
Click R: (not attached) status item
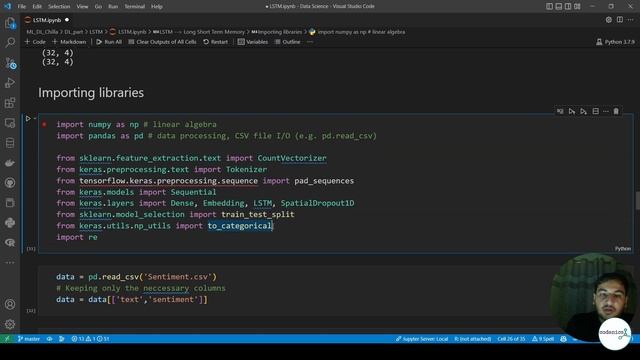pyautogui.click(x=473, y=339)
